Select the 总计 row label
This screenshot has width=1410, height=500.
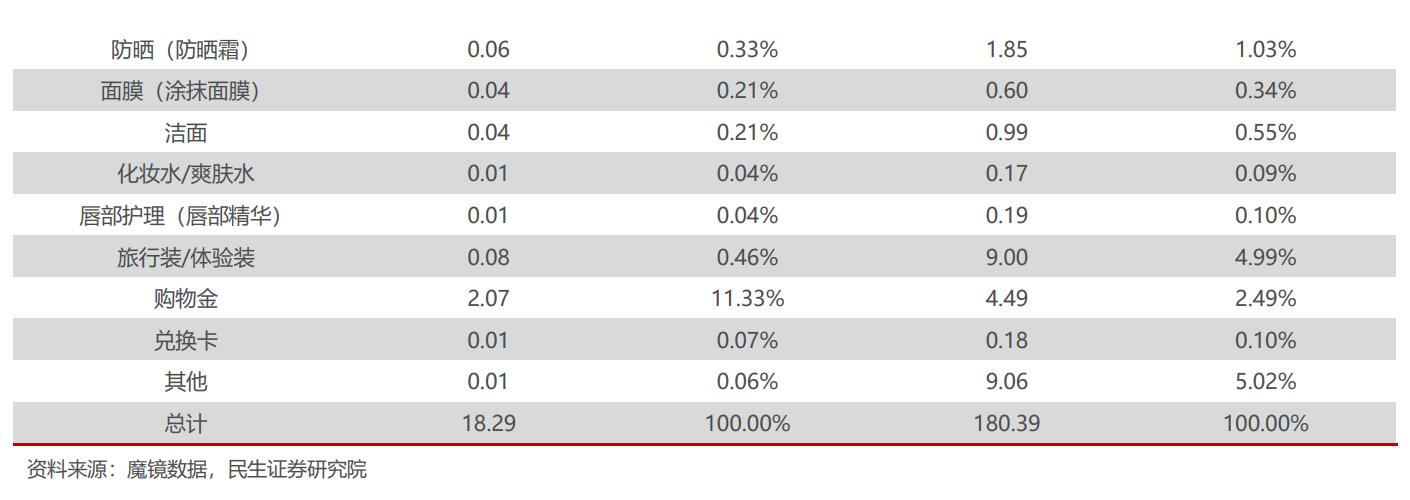185,423
